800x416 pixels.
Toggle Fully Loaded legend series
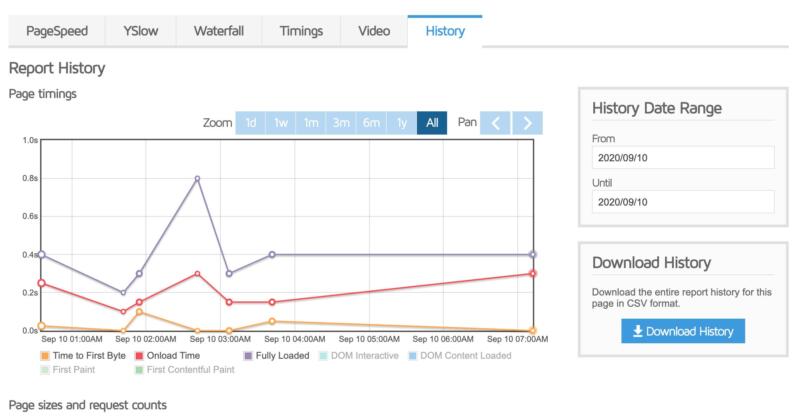[x=277, y=355]
